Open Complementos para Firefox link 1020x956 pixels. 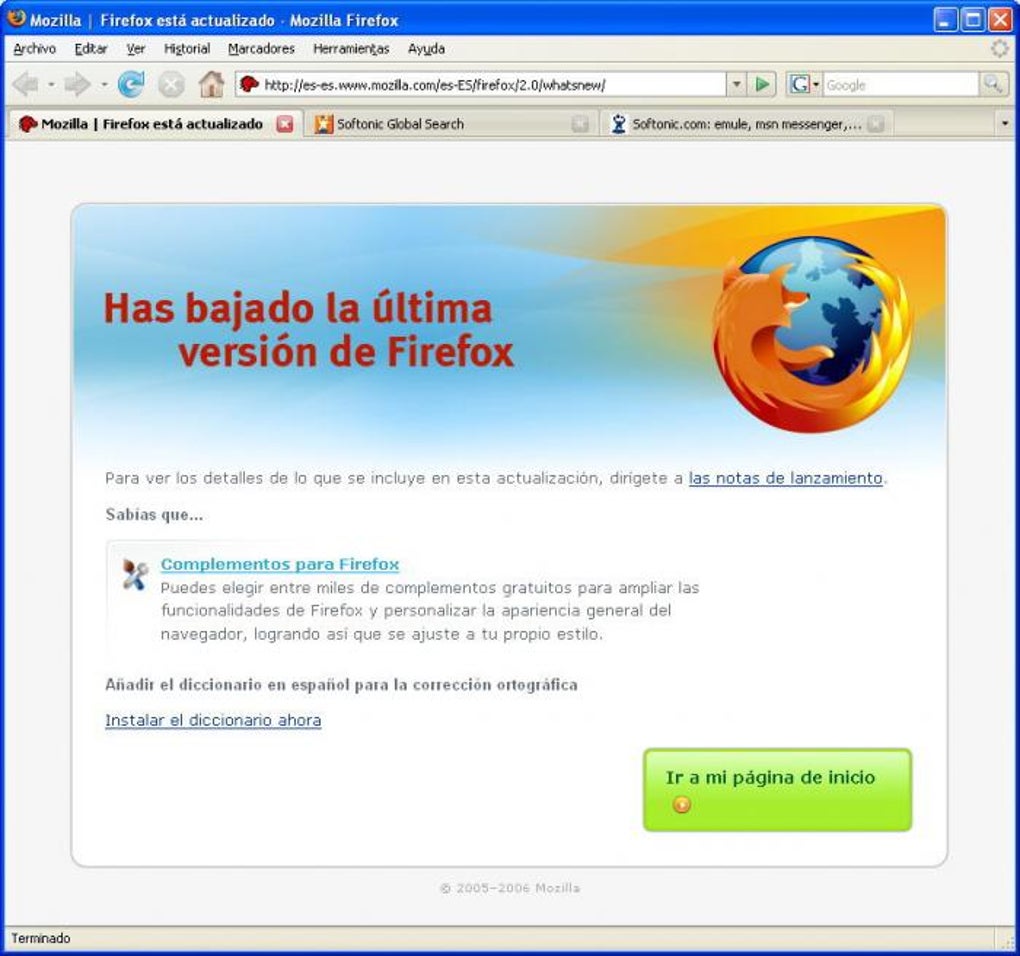(x=280, y=564)
